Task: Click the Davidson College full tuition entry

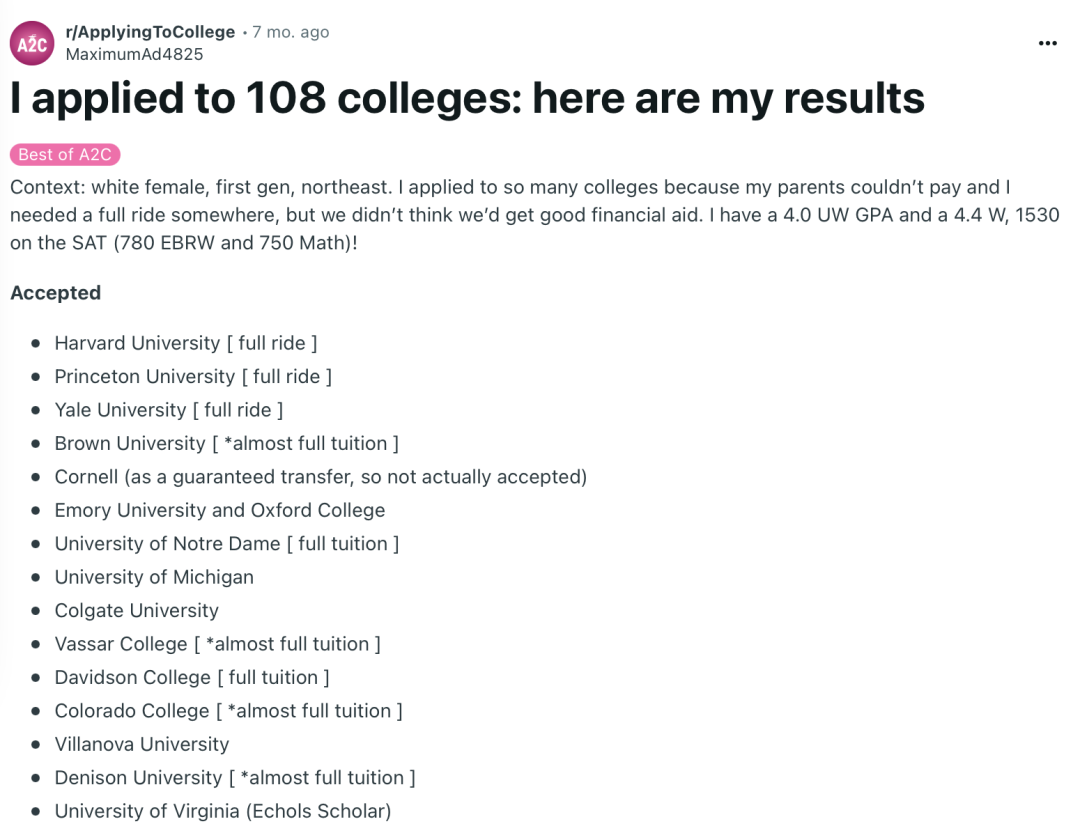Action: tap(192, 677)
